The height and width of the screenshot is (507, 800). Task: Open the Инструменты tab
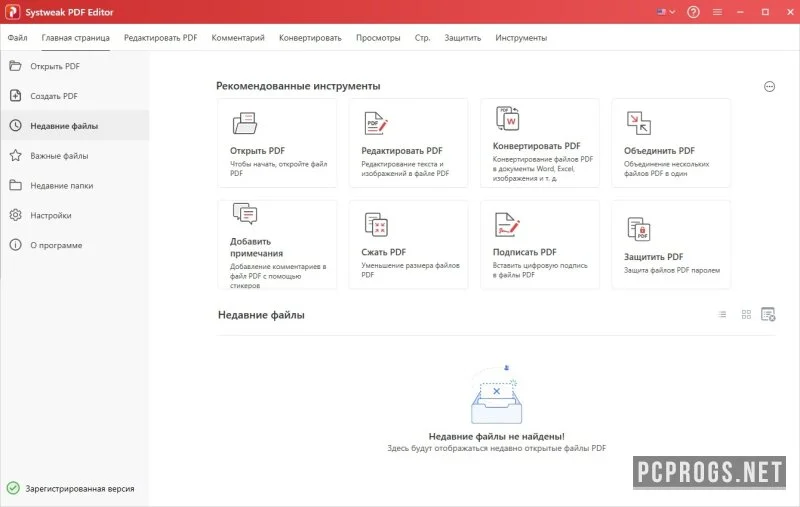(521, 38)
